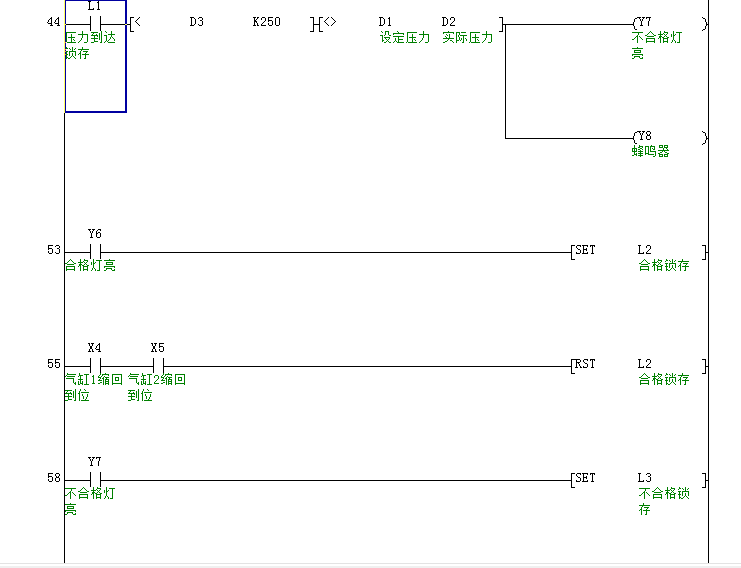Click step number 58

click(53, 479)
